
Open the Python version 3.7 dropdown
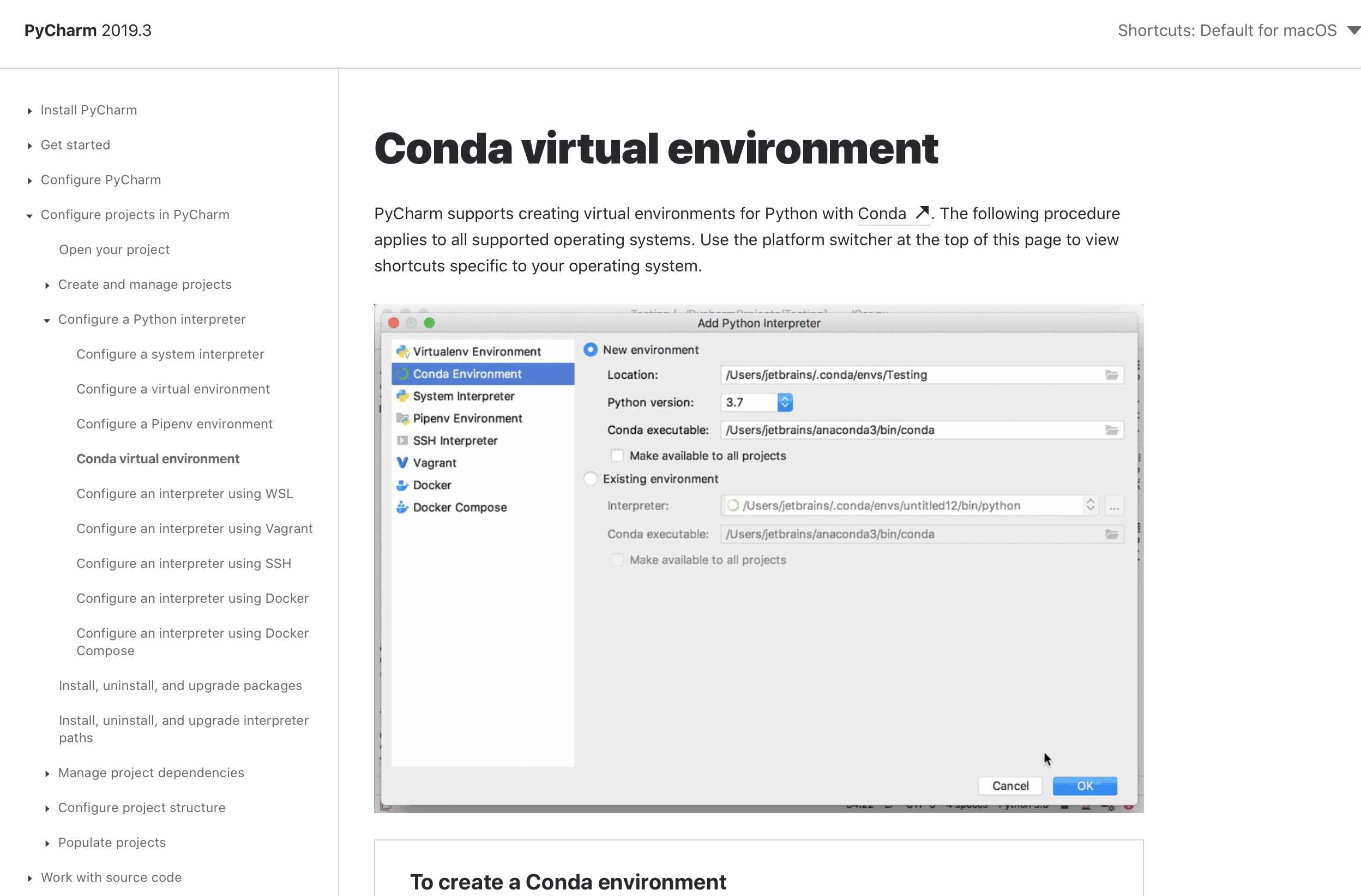pyautogui.click(x=785, y=402)
